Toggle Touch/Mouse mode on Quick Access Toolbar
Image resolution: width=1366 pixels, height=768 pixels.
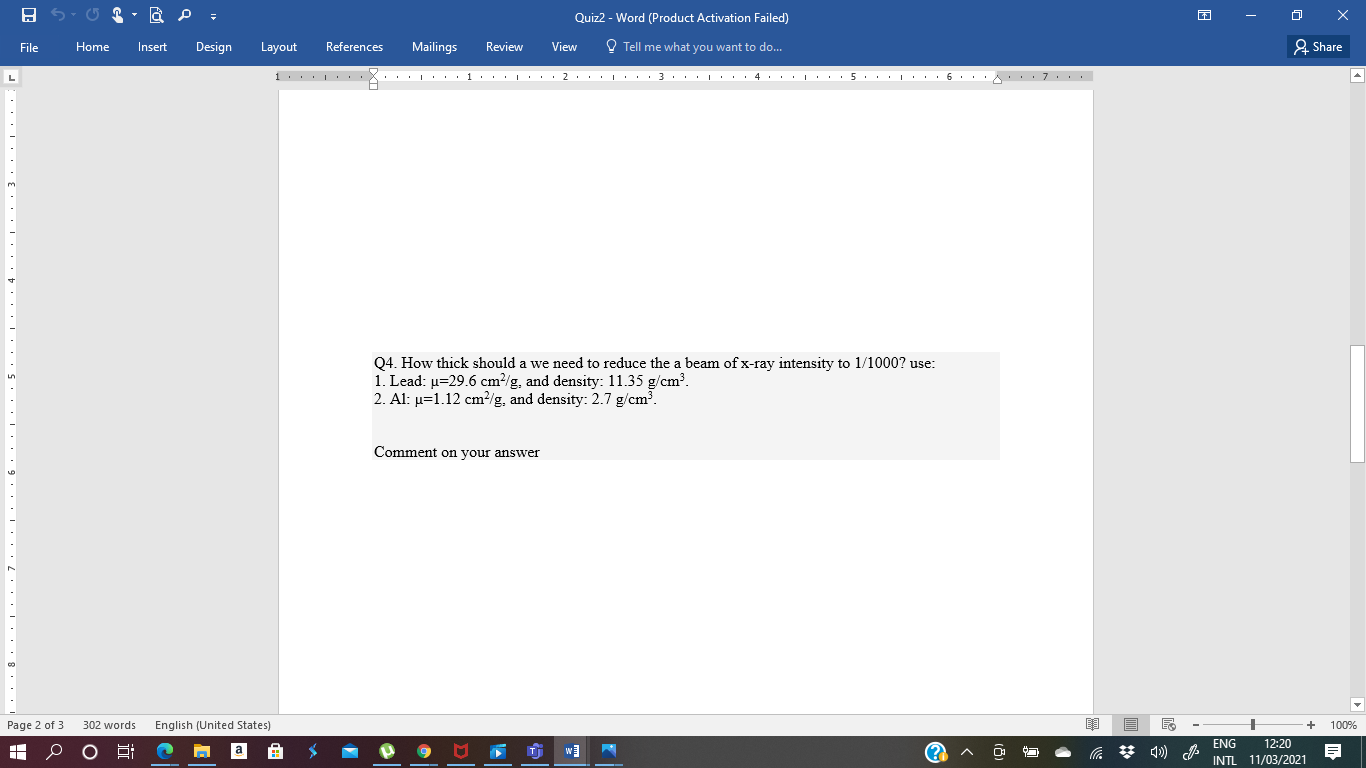point(117,15)
